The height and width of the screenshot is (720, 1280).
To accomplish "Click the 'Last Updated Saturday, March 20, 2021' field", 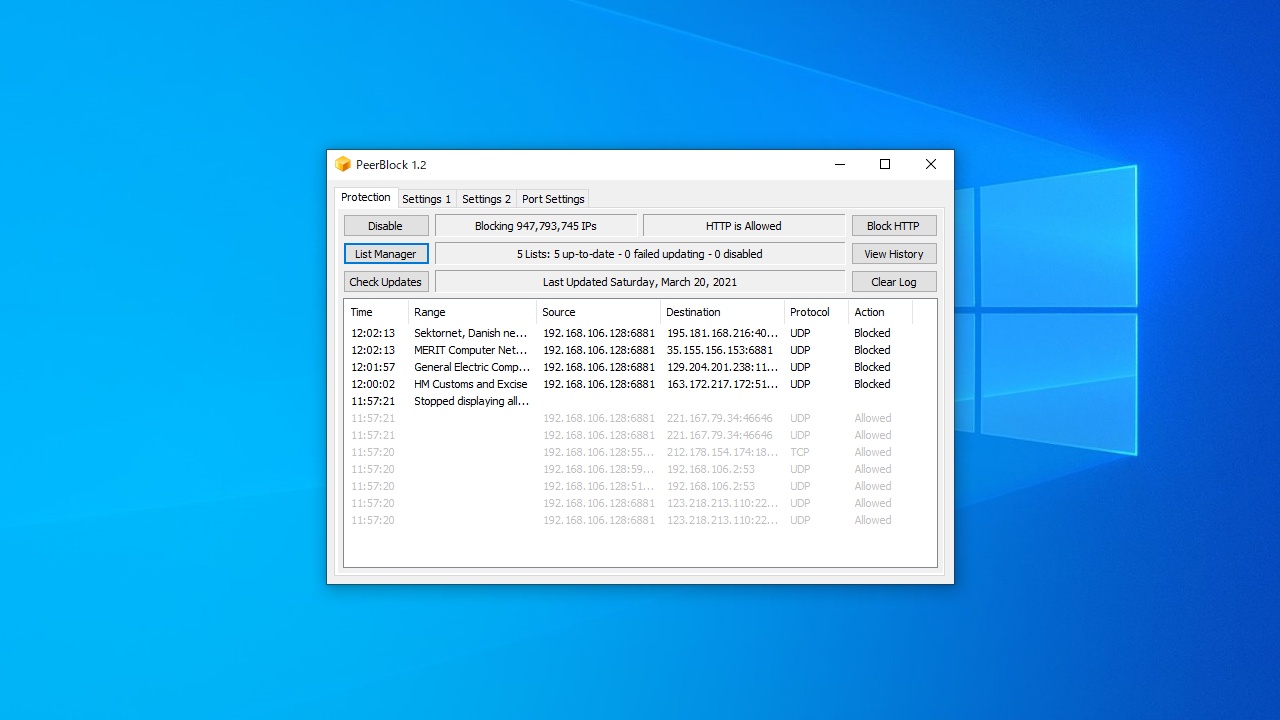I will point(640,282).
